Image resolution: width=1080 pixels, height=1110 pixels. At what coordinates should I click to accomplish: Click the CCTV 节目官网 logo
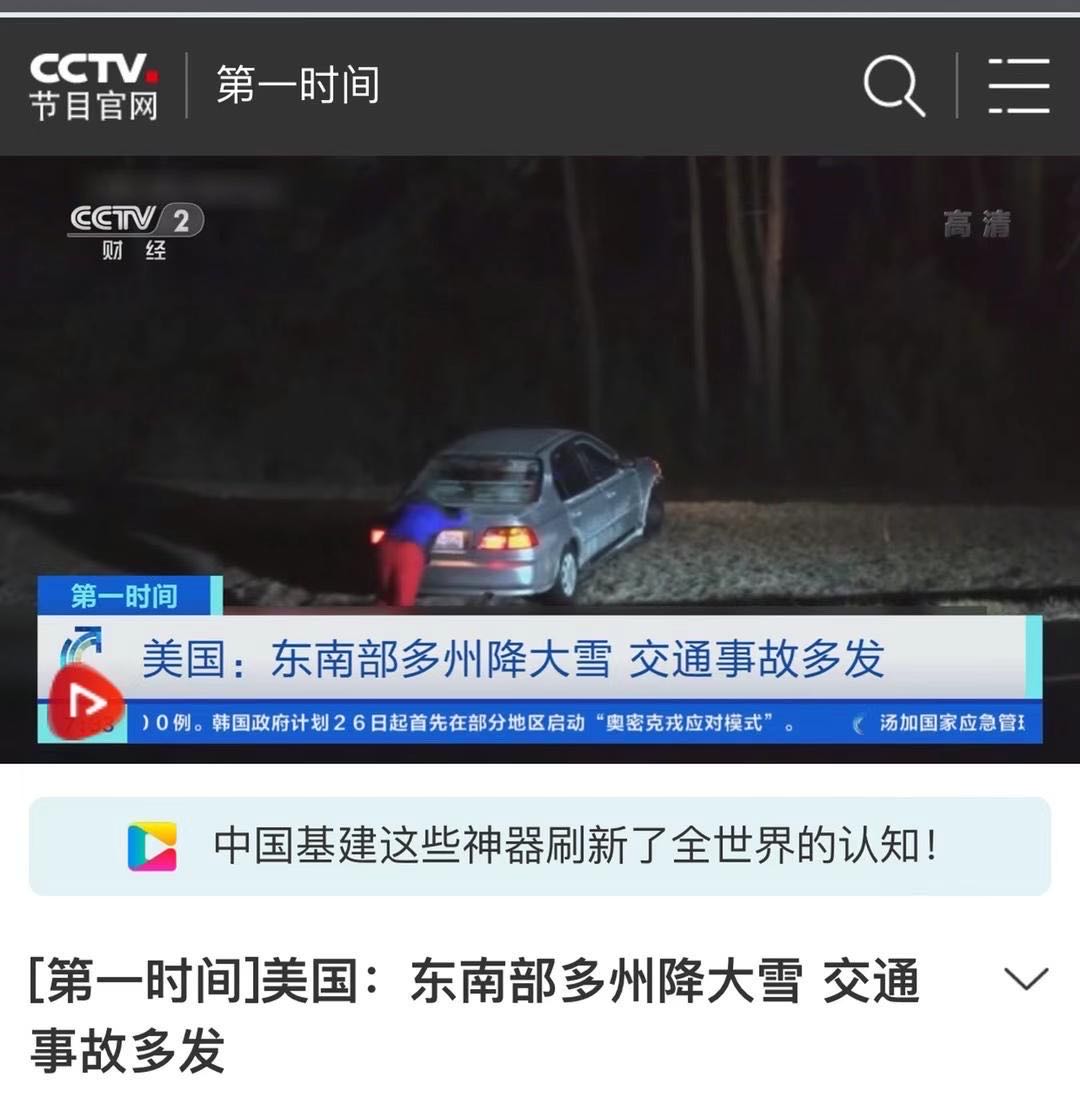(94, 86)
